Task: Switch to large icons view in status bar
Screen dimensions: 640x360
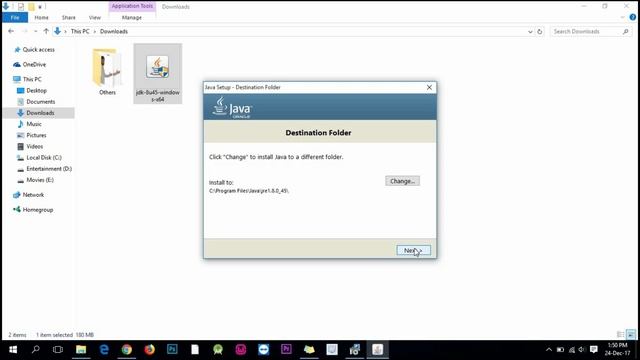Action: tap(631, 335)
